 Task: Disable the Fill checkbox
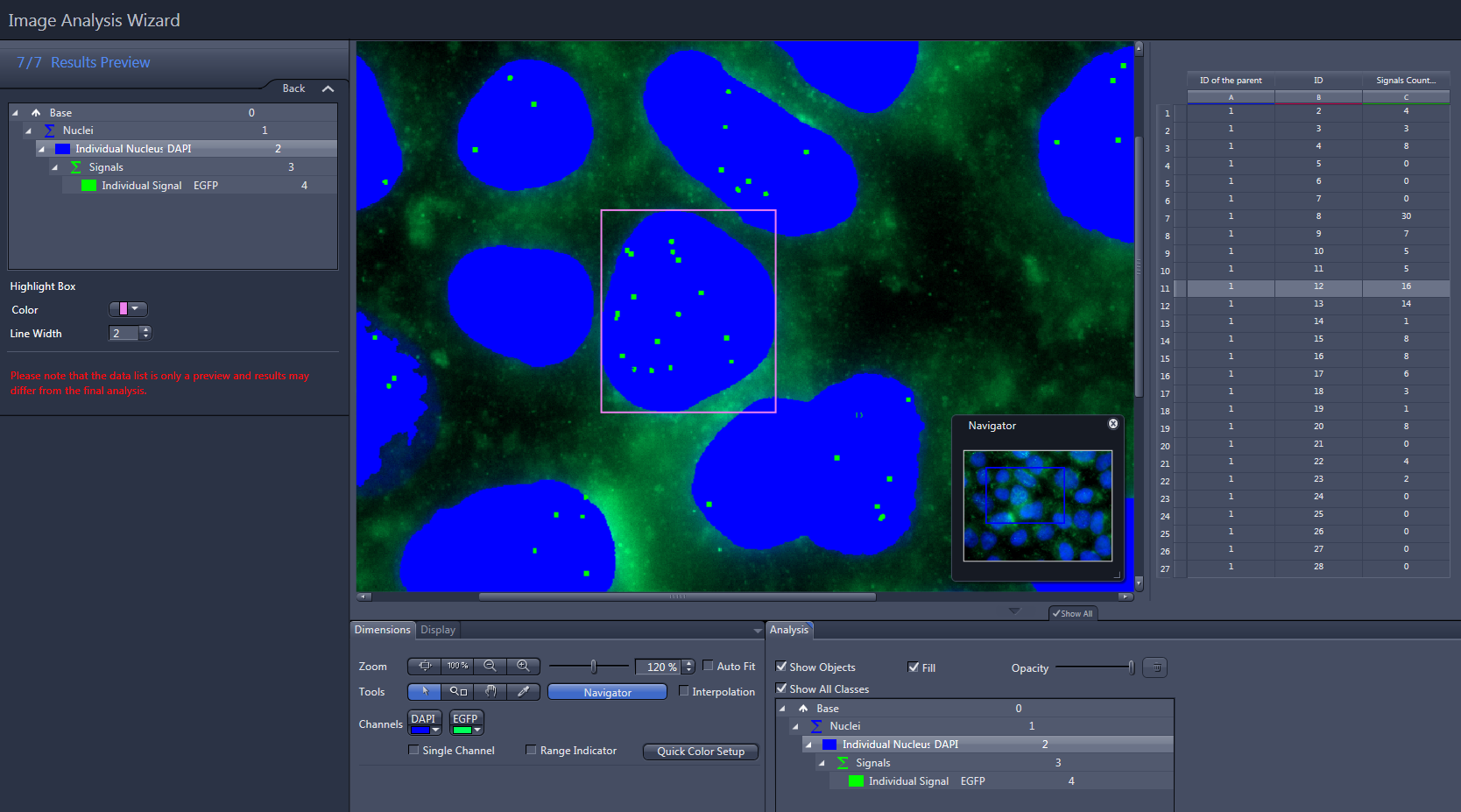coord(913,667)
